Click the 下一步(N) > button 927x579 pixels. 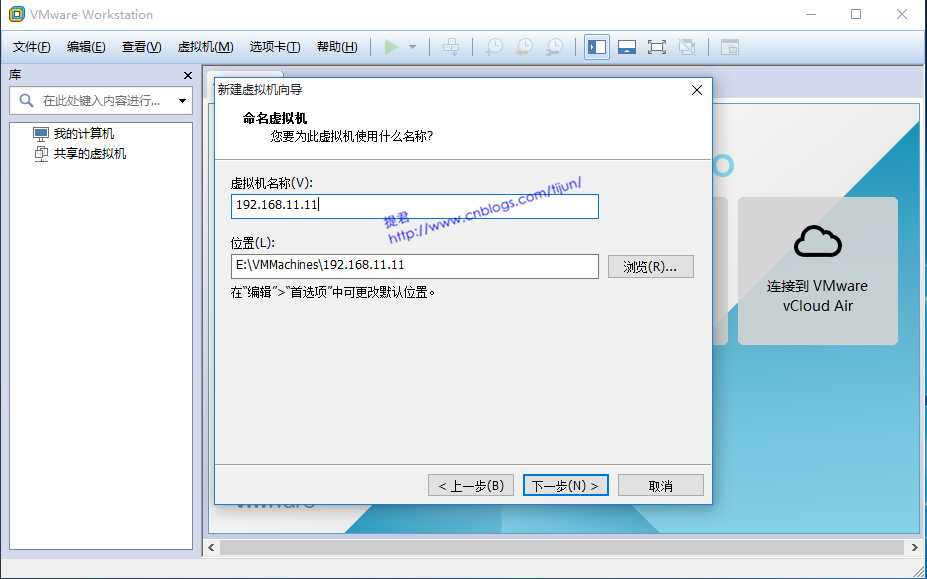coord(566,486)
